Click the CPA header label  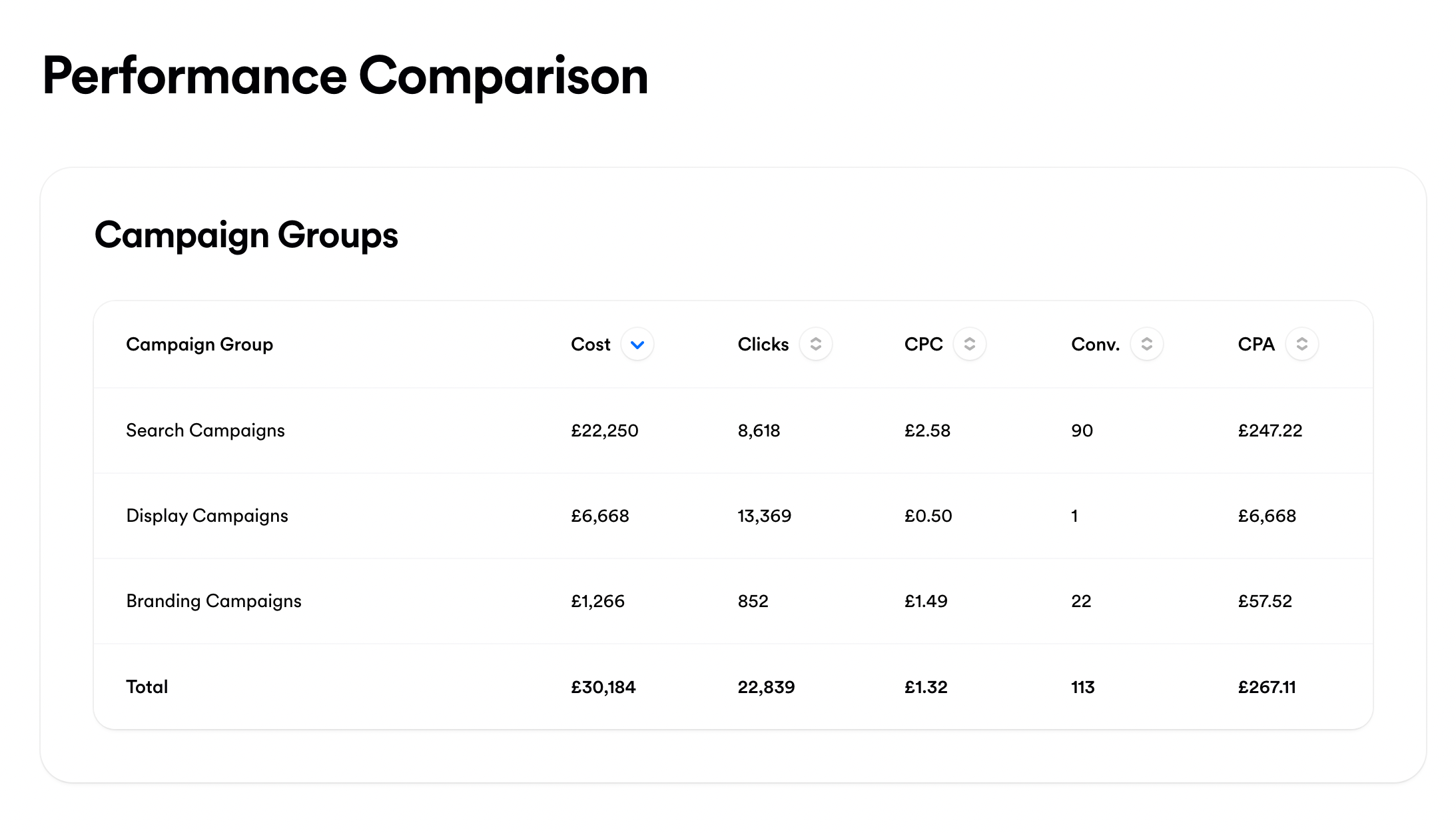pos(1256,345)
